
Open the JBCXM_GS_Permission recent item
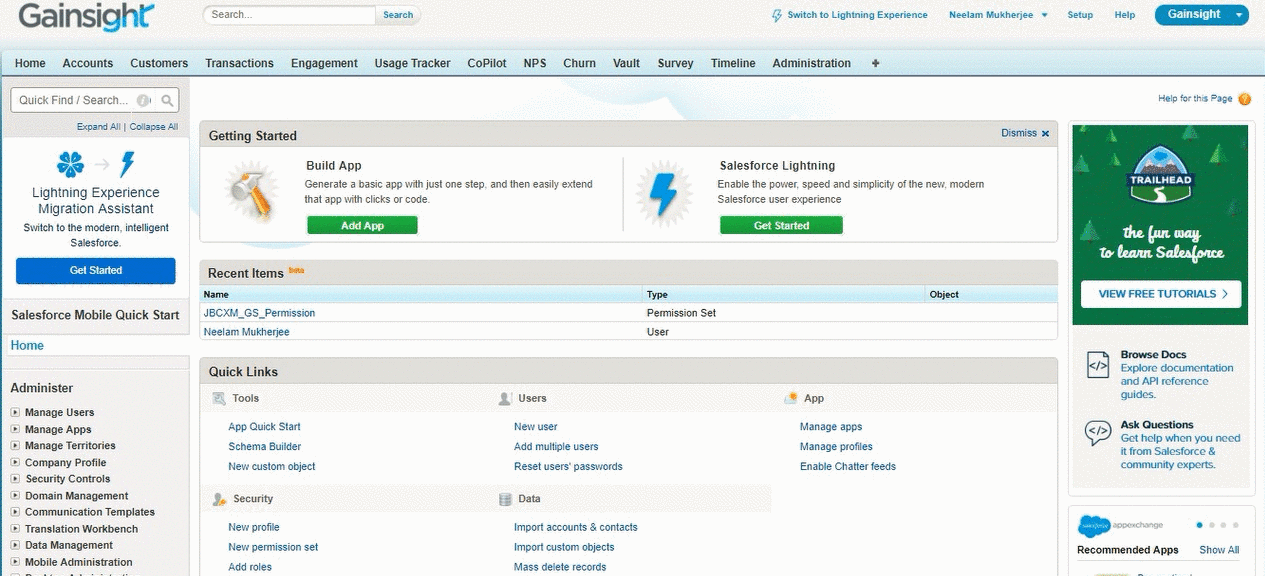coord(259,313)
